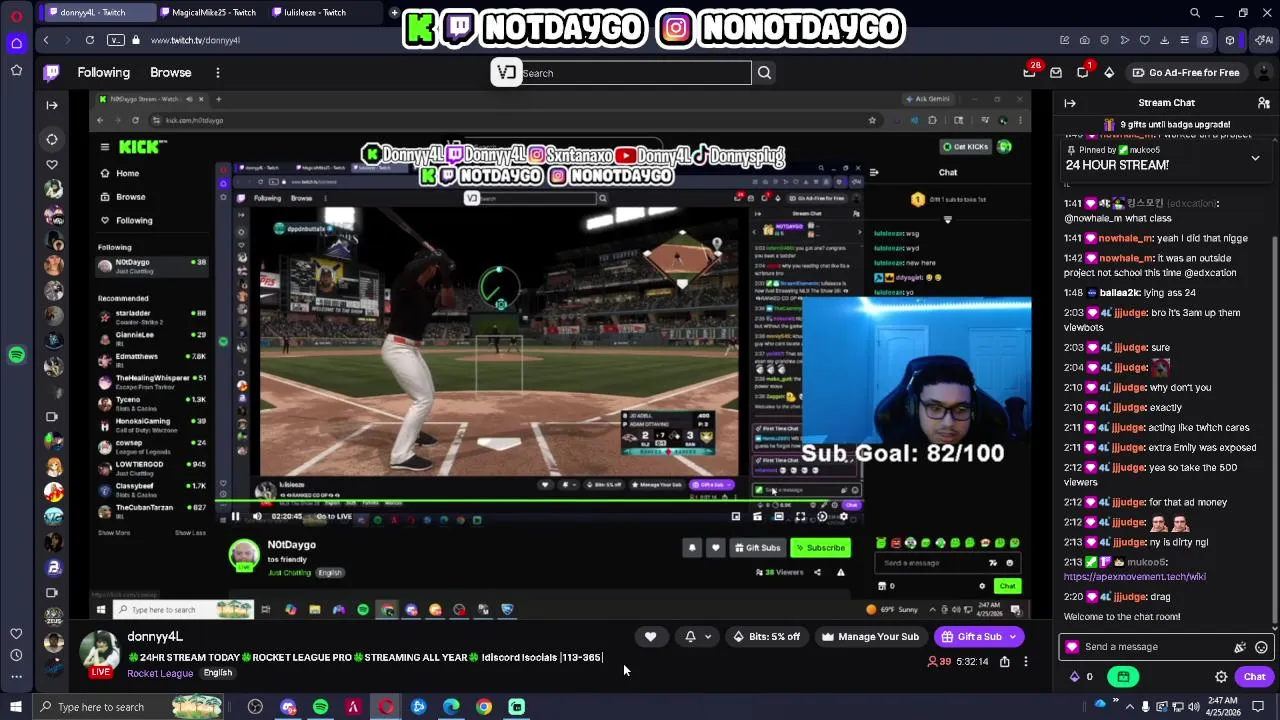This screenshot has height=720, width=1280.
Task: Open Google Chrome from the Windows taskbar
Action: (x=484, y=707)
